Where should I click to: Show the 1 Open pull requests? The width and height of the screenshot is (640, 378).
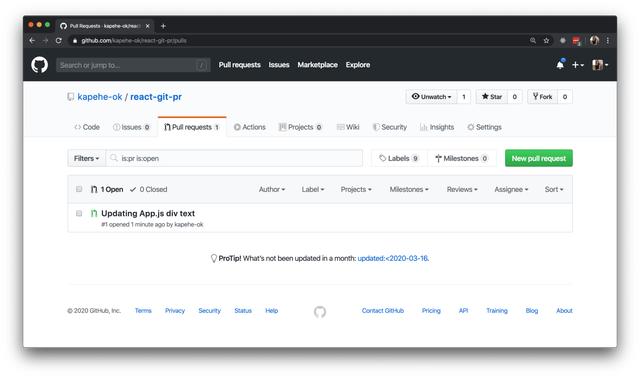coord(107,189)
